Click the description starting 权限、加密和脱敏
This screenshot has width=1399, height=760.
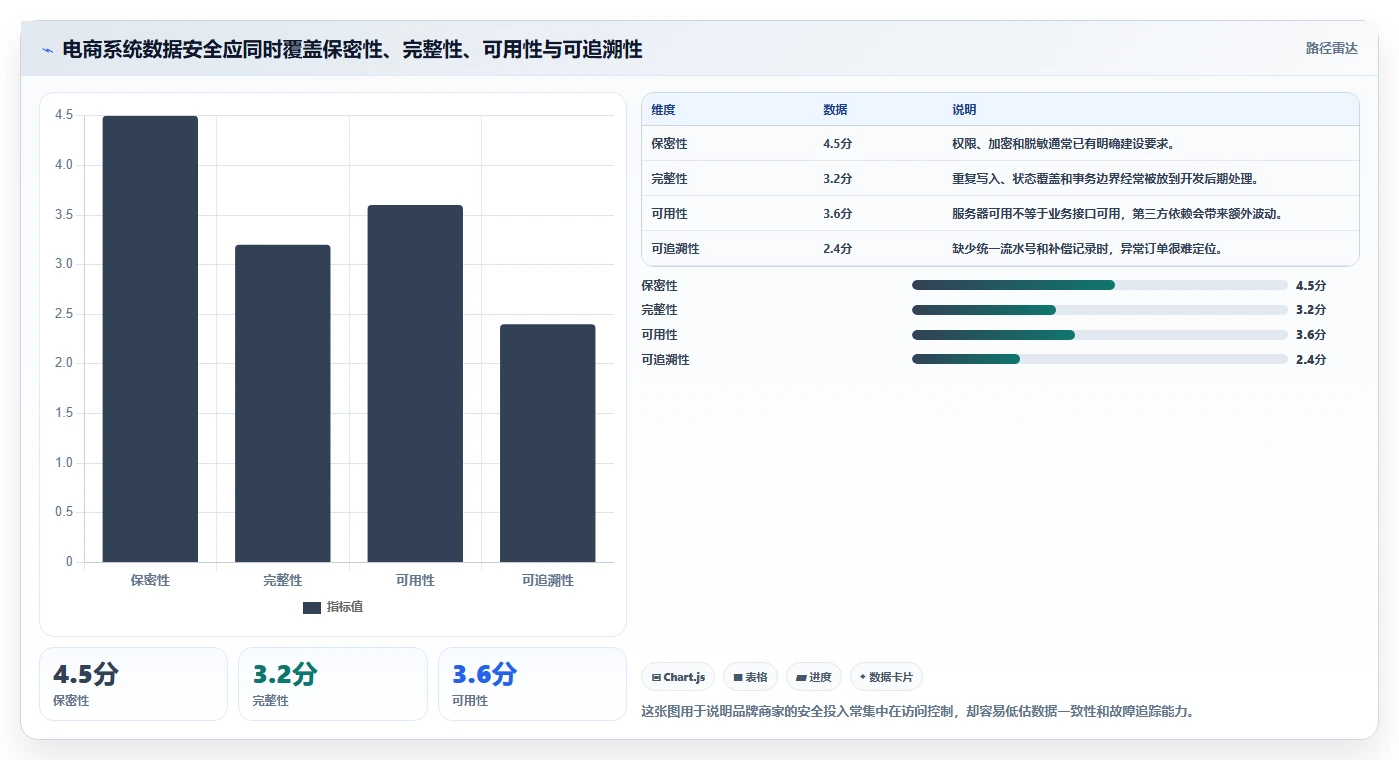[1065, 144]
